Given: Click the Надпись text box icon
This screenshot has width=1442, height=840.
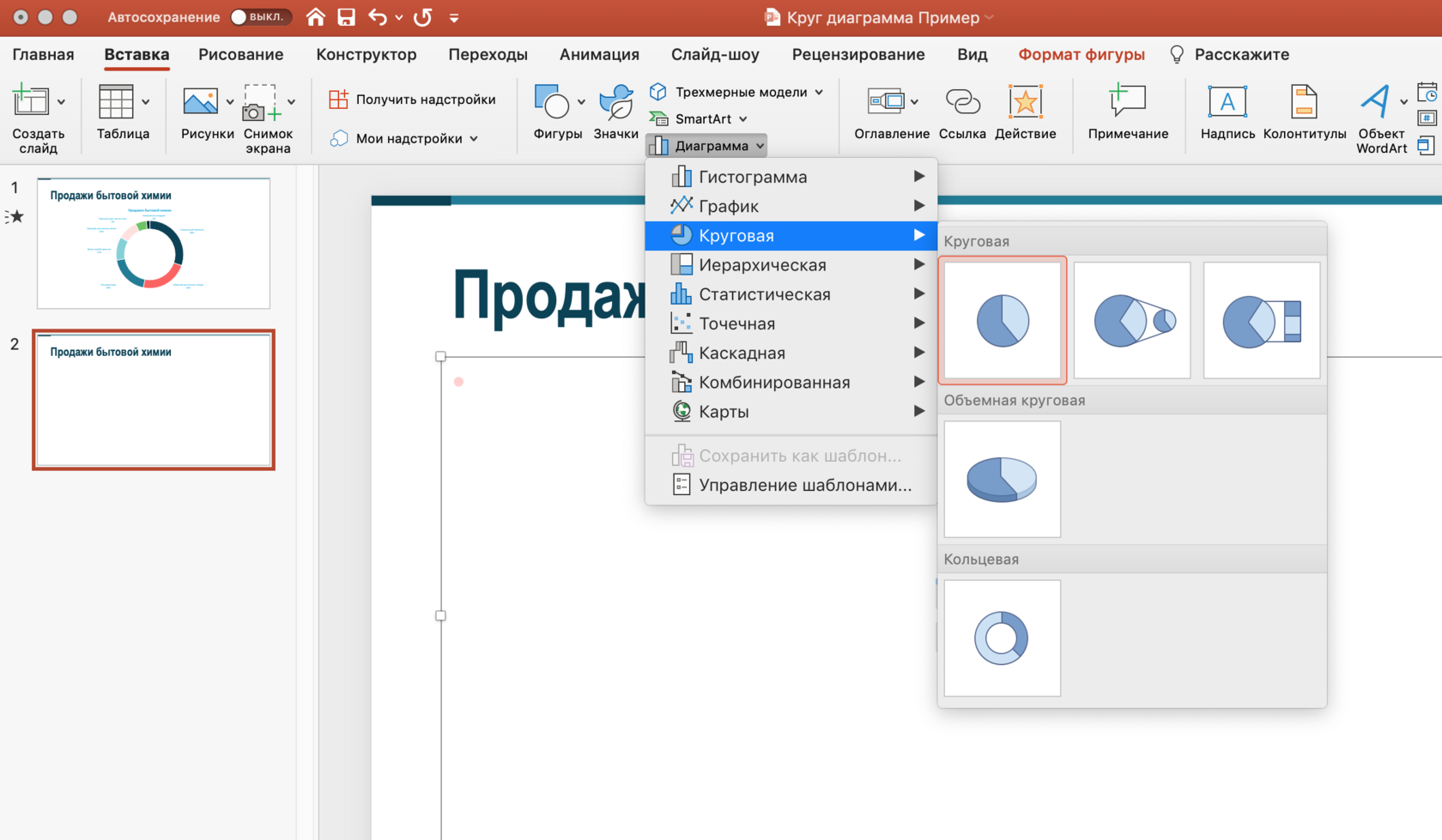Looking at the screenshot, I should [x=1227, y=101].
